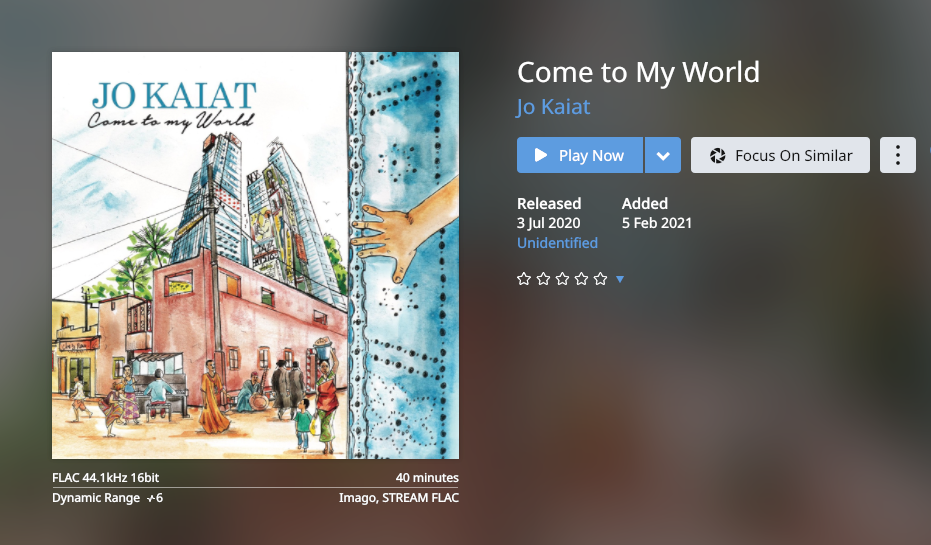Click the Come to My World cover art
Image resolution: width=931 pixels, height=545 pixels.
255,255
